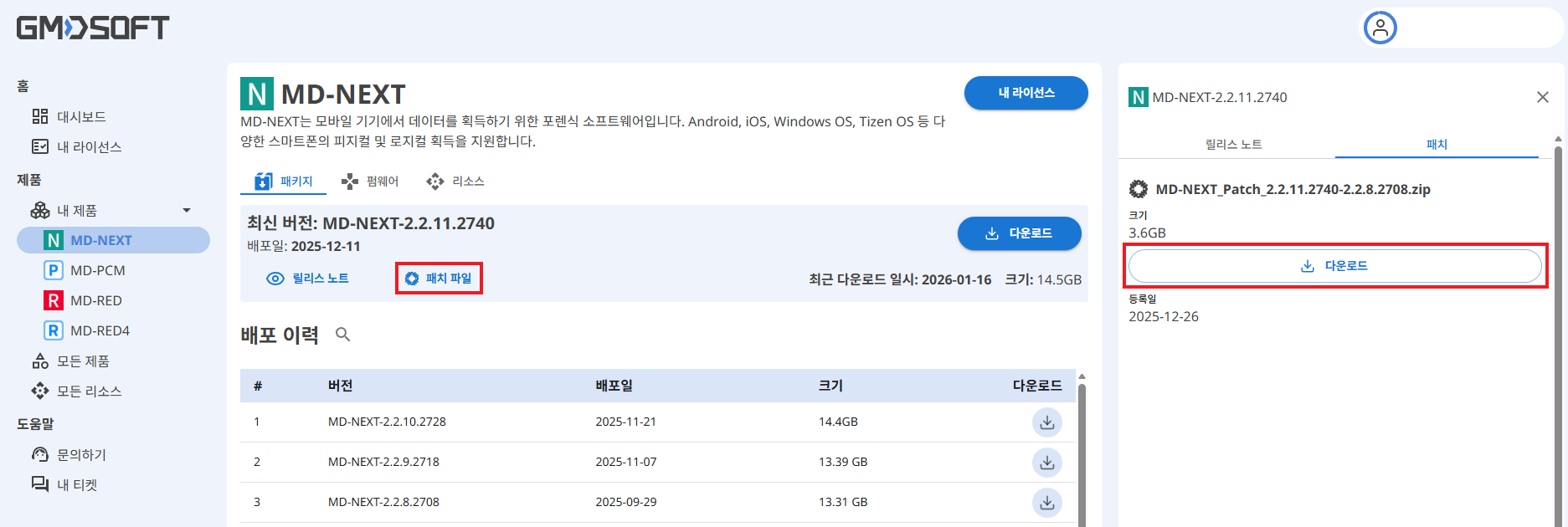Click the patch file download button
This screenshot has width=1568, height=527.
pos(1335,266)
